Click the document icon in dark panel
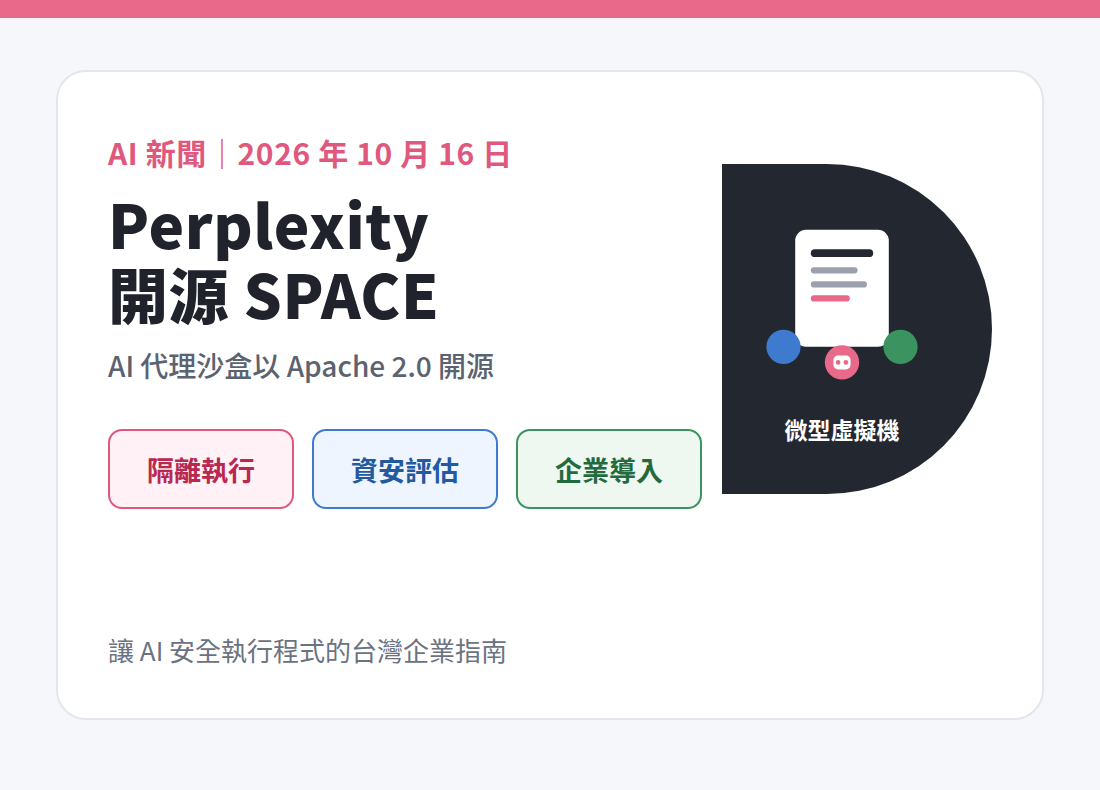 coord(842,288)
